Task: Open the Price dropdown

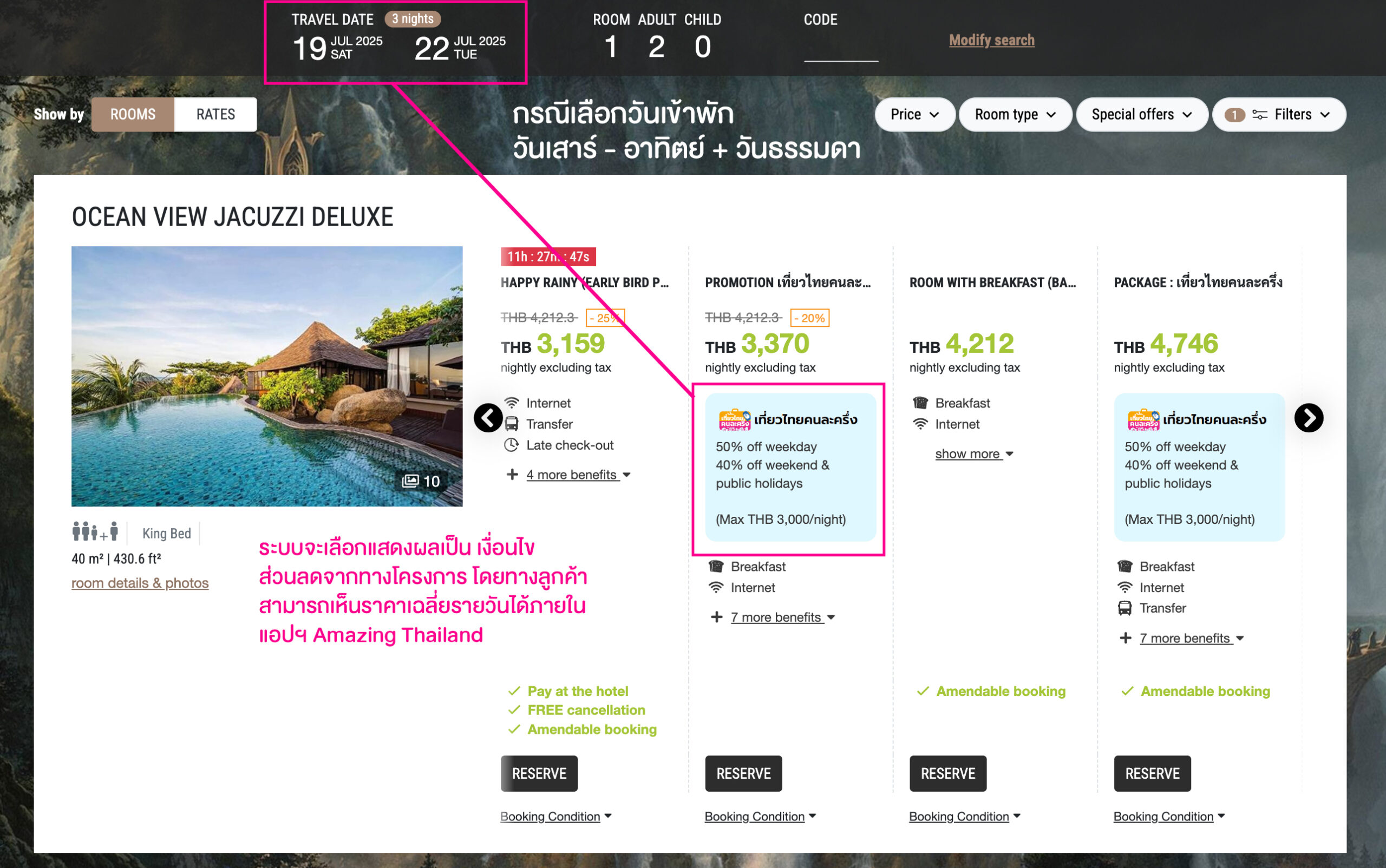Action: coord(914,114)
